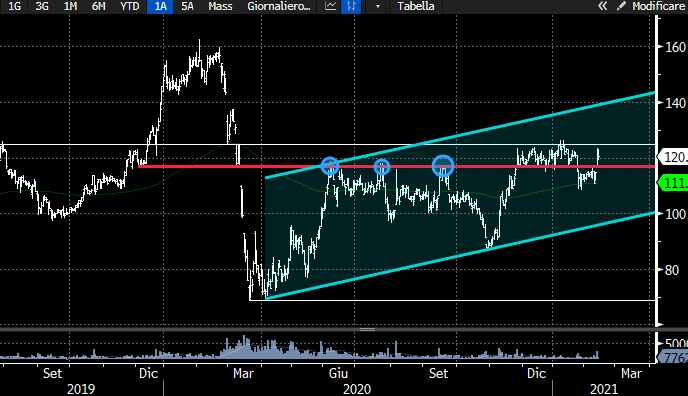Click the third, largest blue circle annotation
This screenshot has width=688, height=396.
[x=443, y=166]
